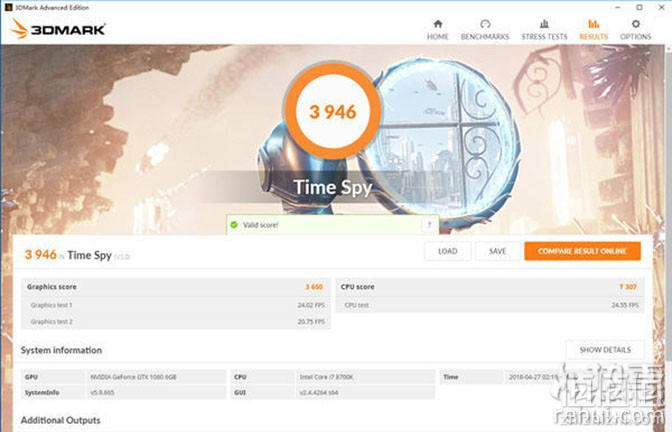Maximize the 3DMark window
The width and height of the screenshot is (672, 432).
click(x=639, y=7)
